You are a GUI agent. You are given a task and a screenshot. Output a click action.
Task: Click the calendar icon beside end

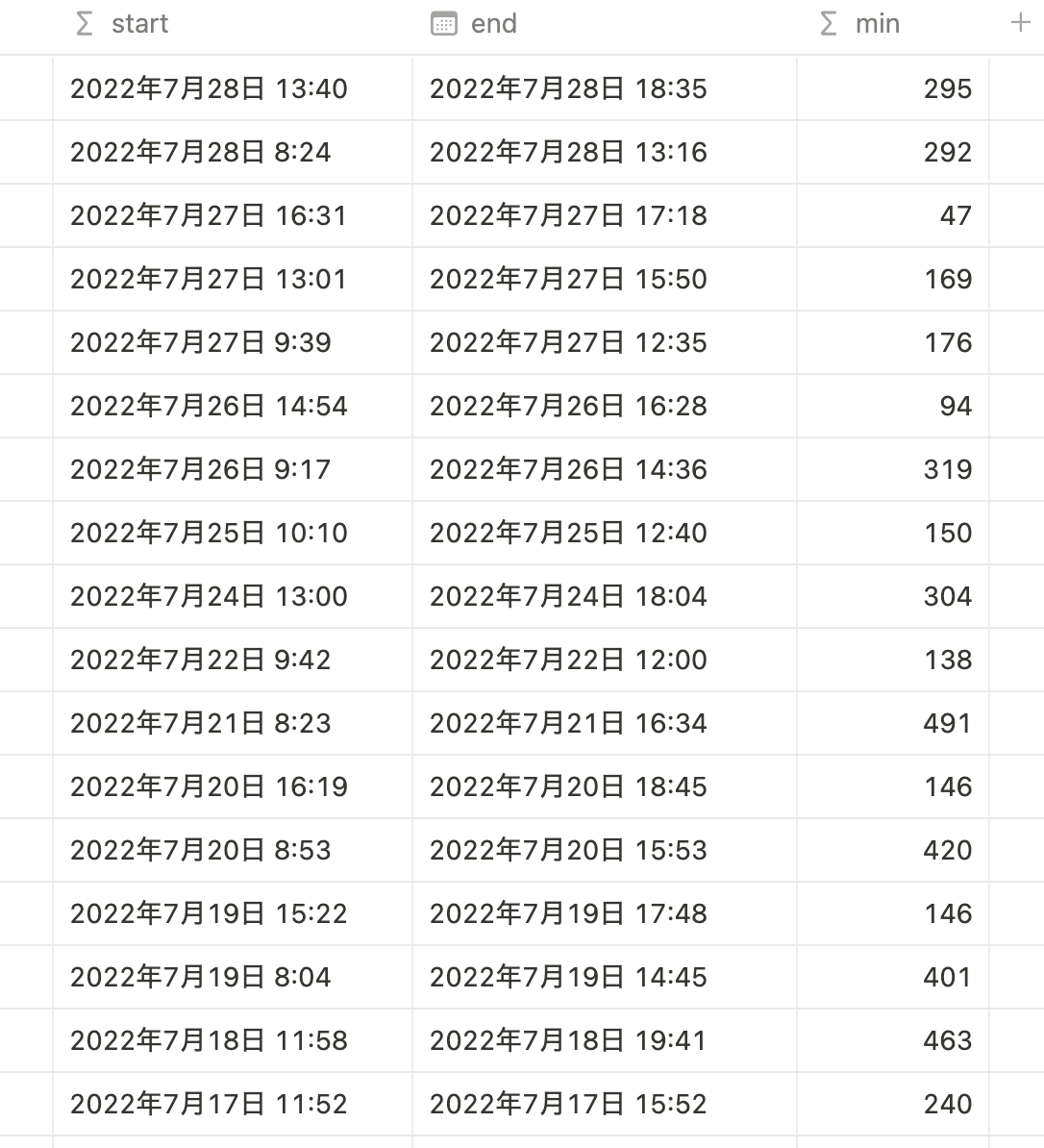click(x=444, y=23)
